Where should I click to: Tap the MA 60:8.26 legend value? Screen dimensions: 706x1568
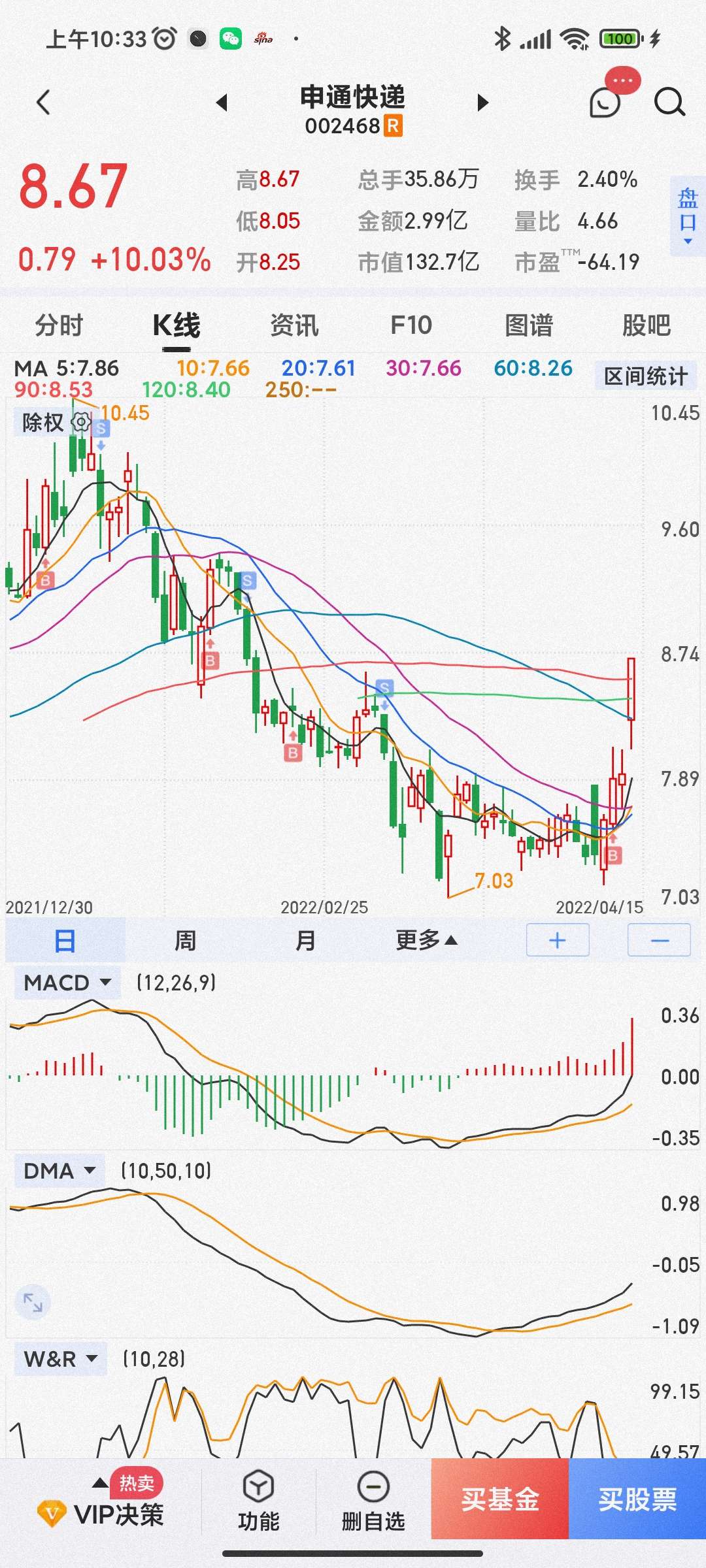pyautogui.click(x=533, y=368)
